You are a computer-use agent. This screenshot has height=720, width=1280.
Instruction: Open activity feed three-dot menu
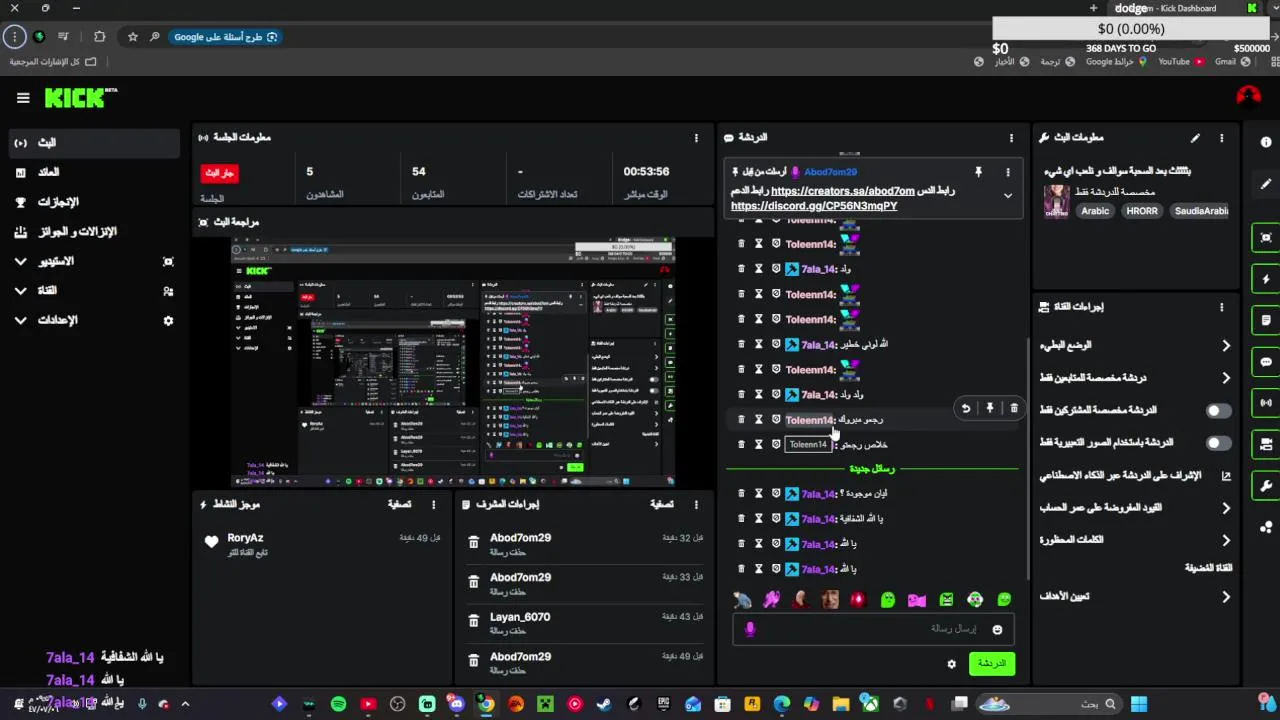pos(433,505)
